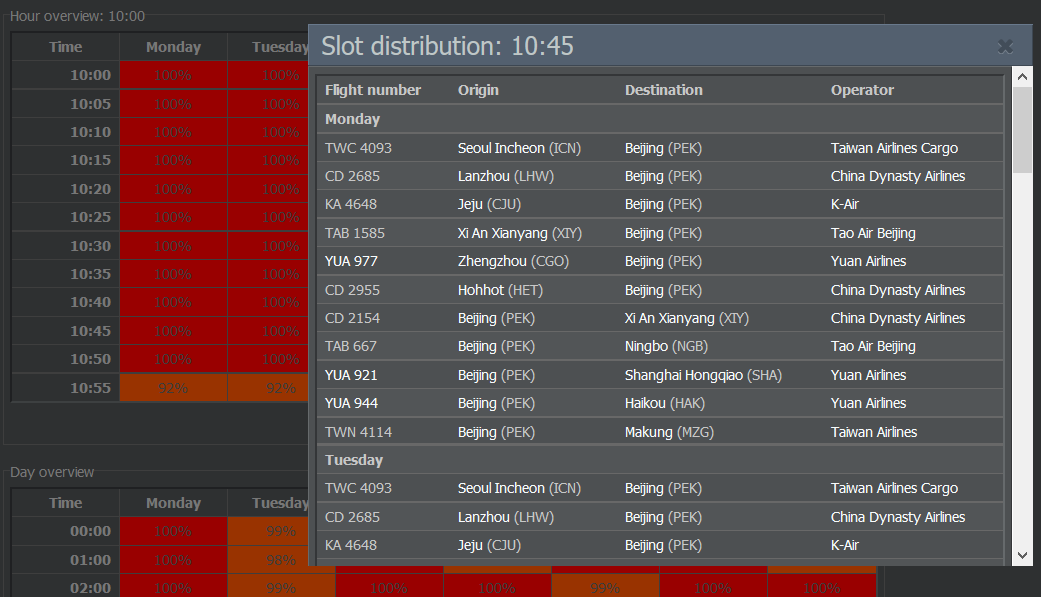The image size is (1041, 597).
Task: Select flight YUA 921
Action: pos(351,375)
